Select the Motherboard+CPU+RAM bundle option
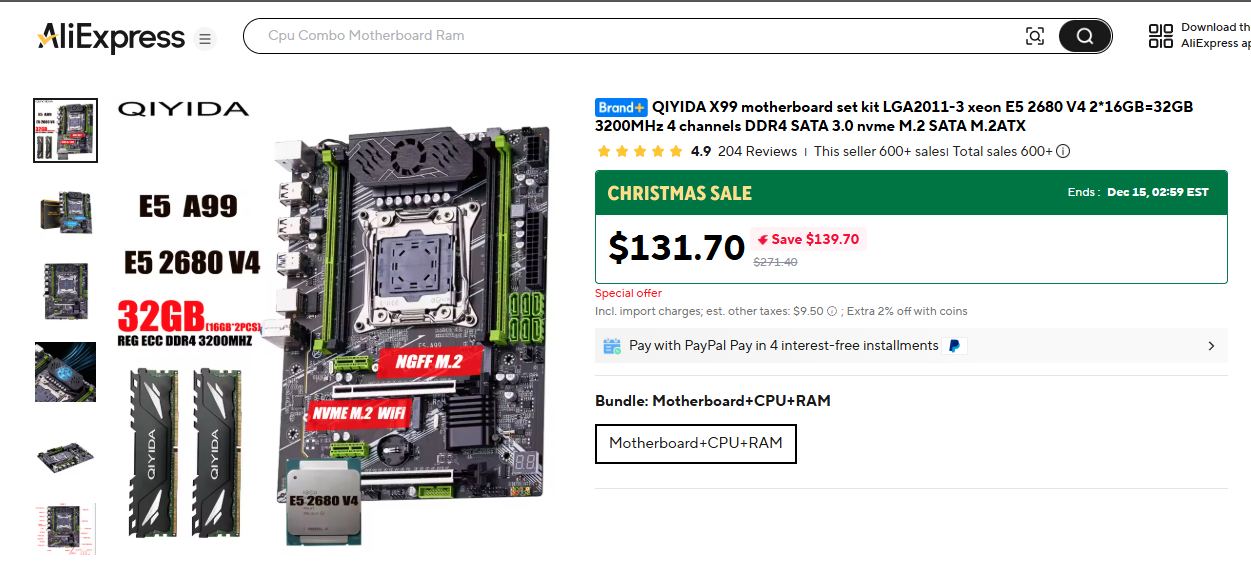Screen dimensions: 1251x575 (x=696, y=443)
